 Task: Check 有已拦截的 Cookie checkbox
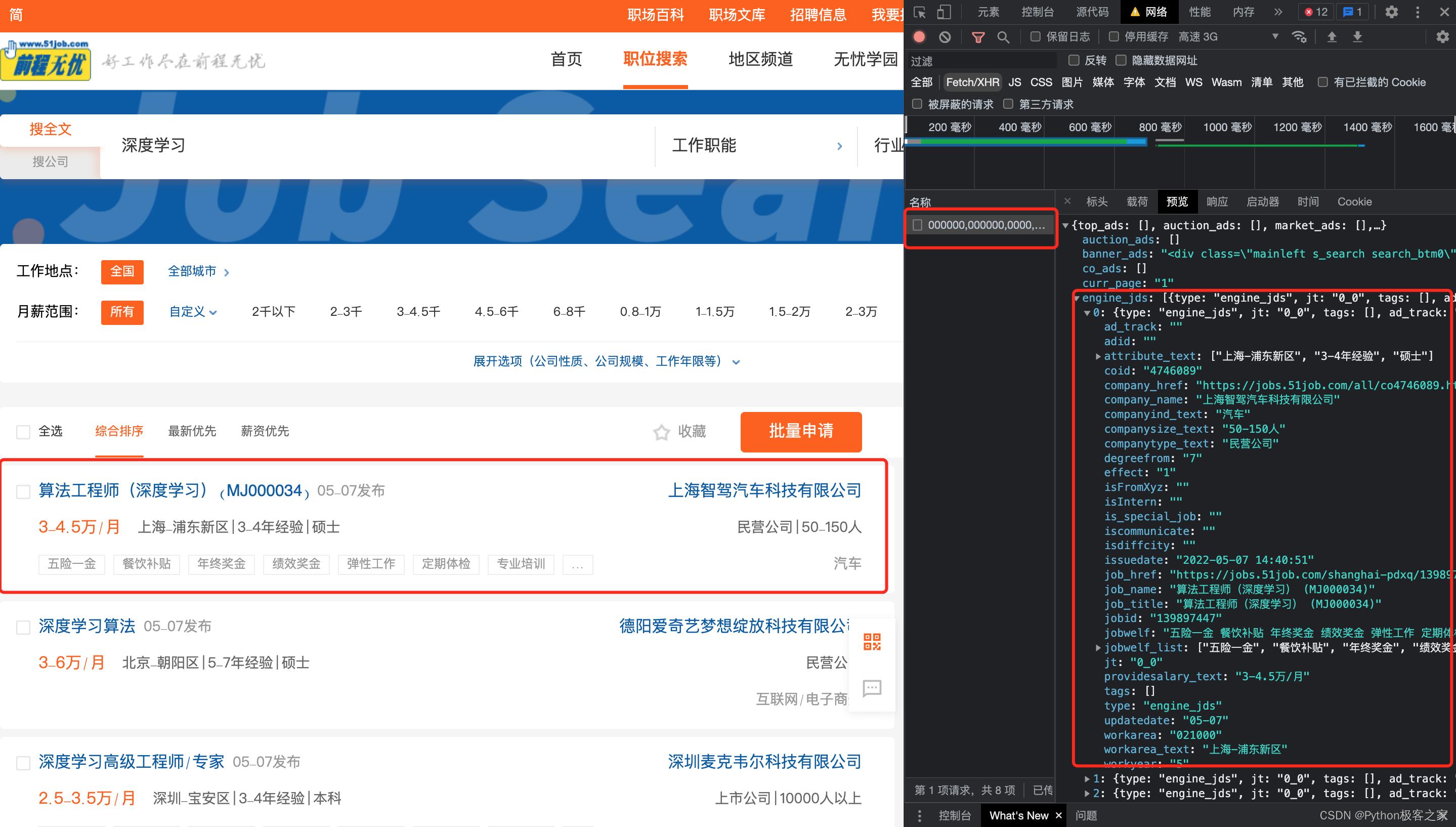[x=1322, y=82]
